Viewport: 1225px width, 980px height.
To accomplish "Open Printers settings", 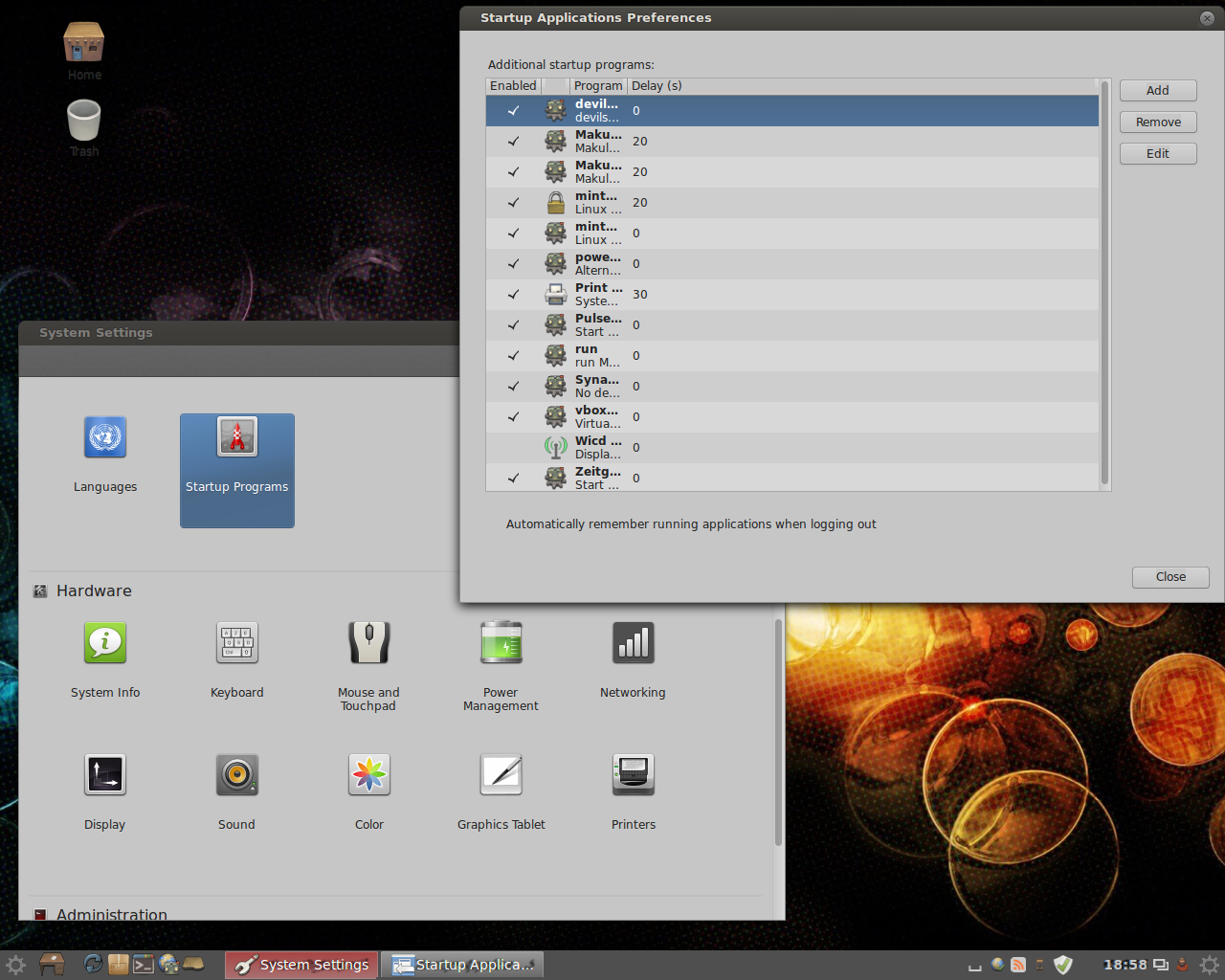I will tap(634, 792).
